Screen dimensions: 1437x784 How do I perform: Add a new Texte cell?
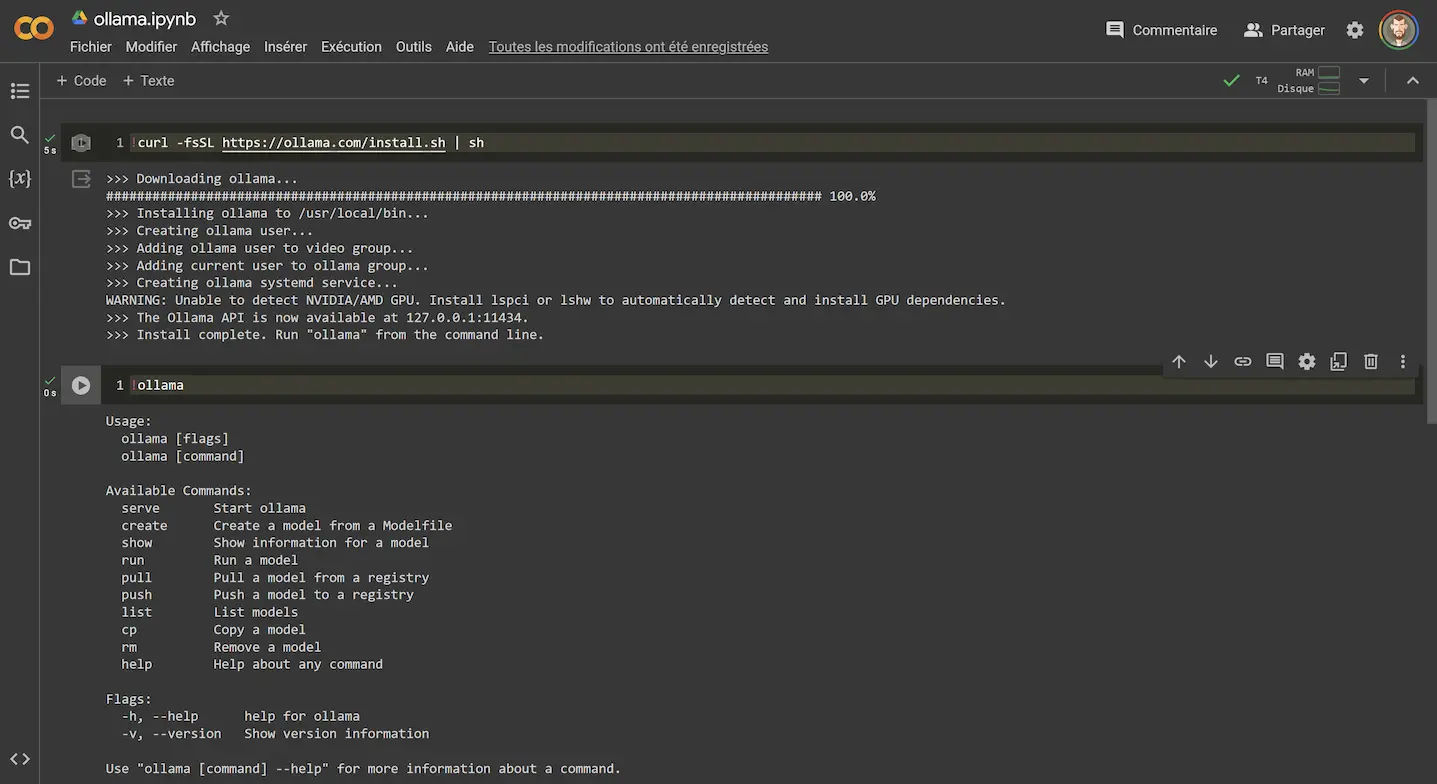[148, 81]
